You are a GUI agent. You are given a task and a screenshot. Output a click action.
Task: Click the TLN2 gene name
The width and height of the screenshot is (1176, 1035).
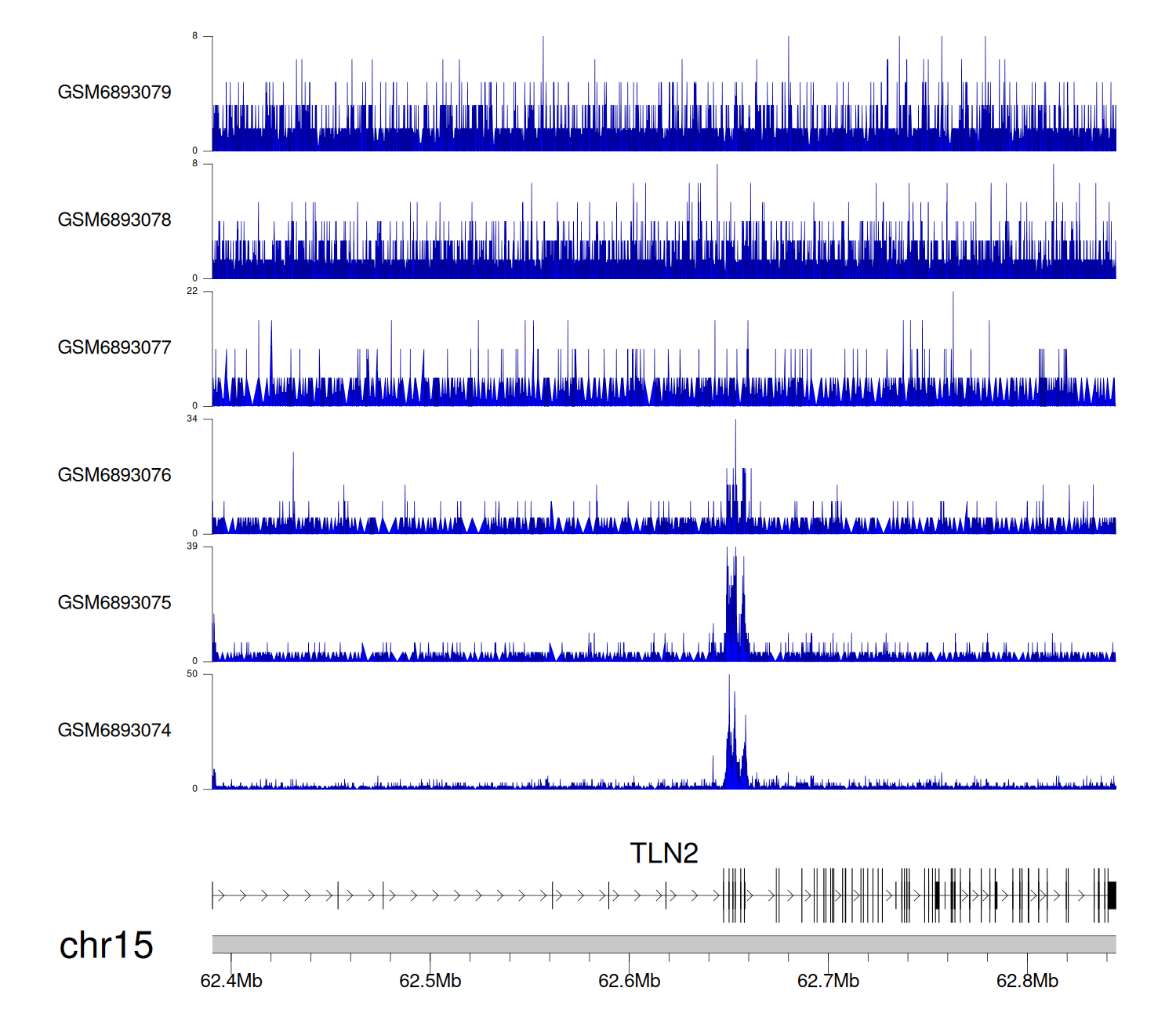click(x=663, y=854)
